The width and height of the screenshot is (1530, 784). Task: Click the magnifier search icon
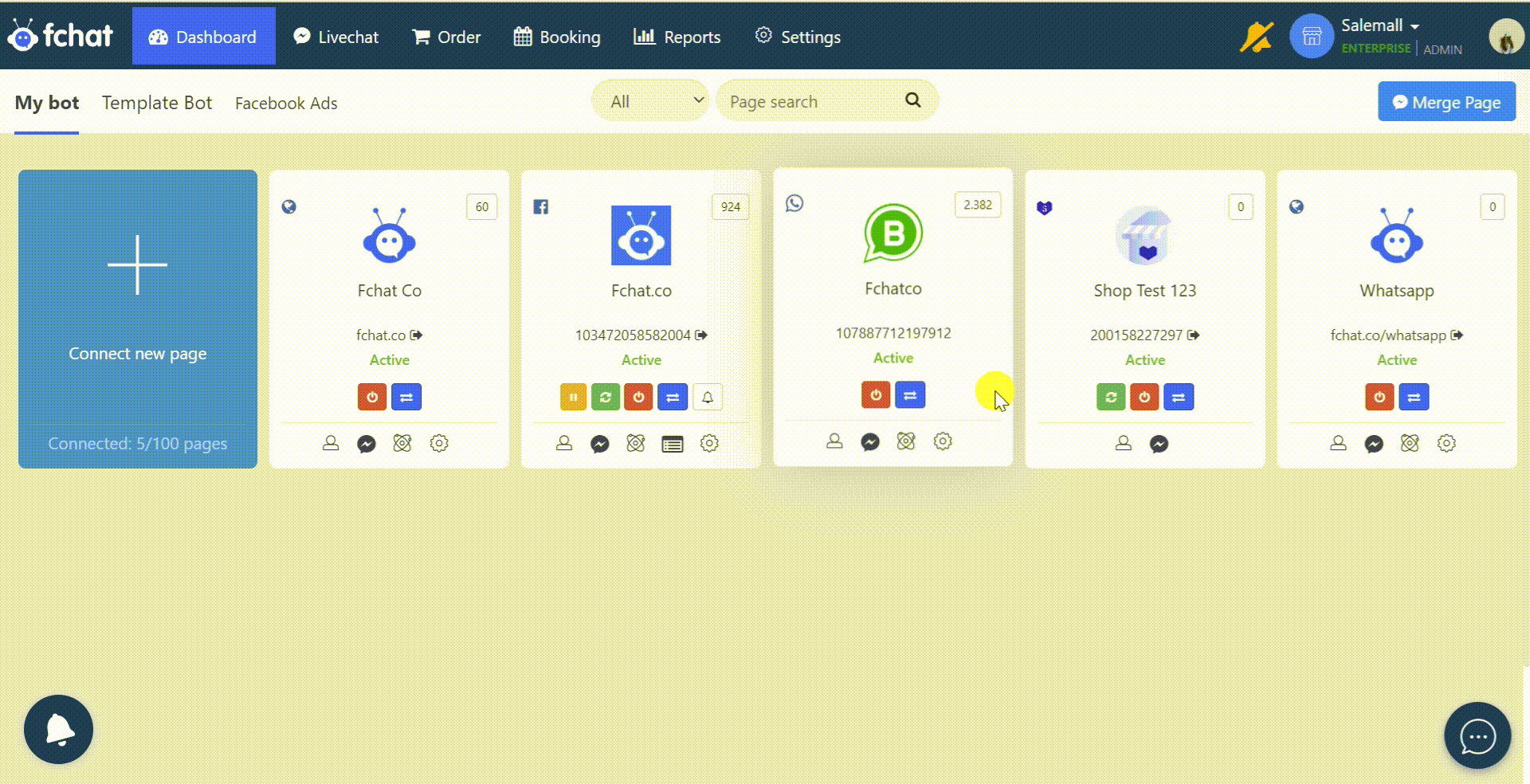tap(913, 100)
